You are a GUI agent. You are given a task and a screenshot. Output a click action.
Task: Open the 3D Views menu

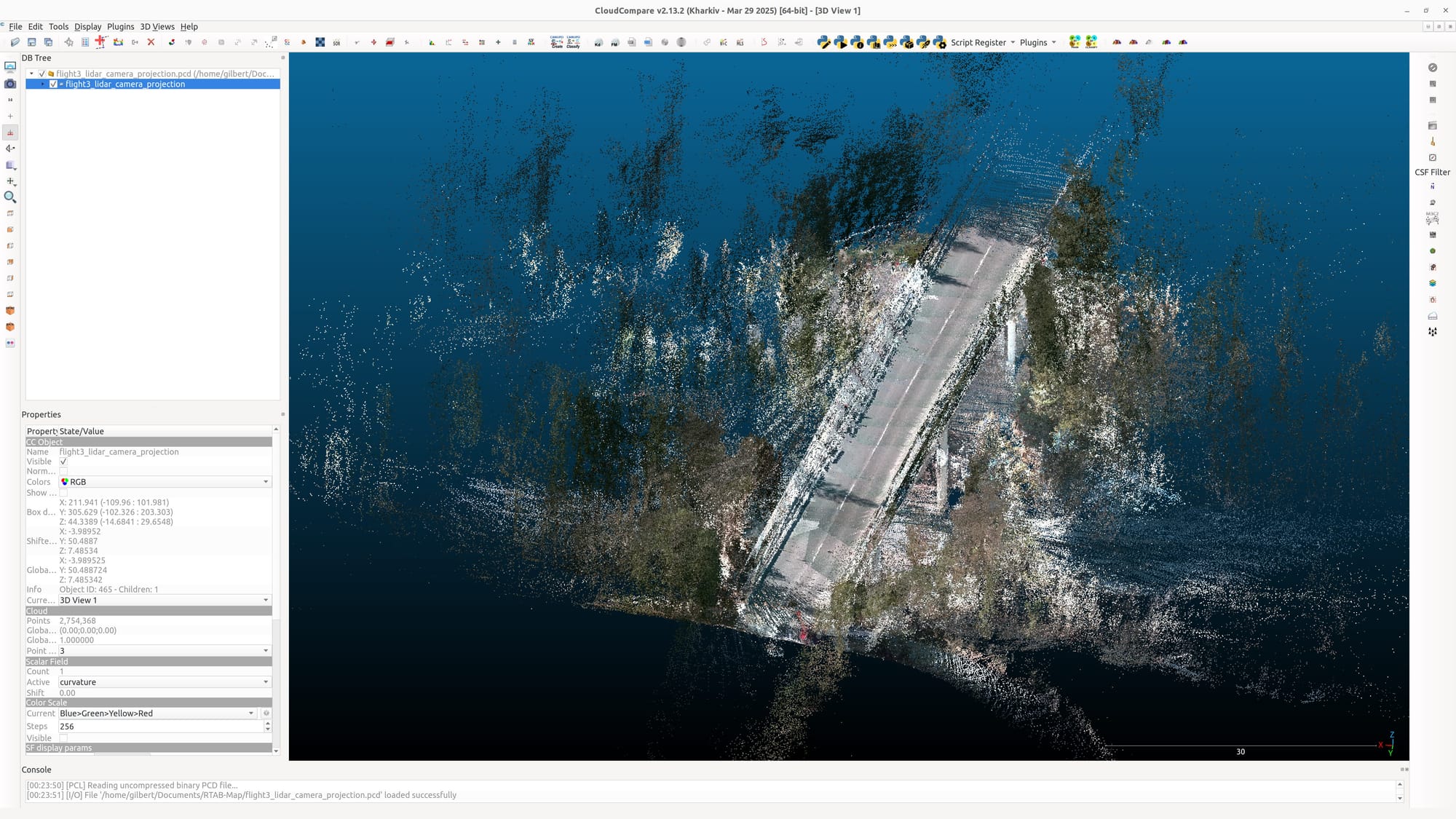click(x=157, y=26)
